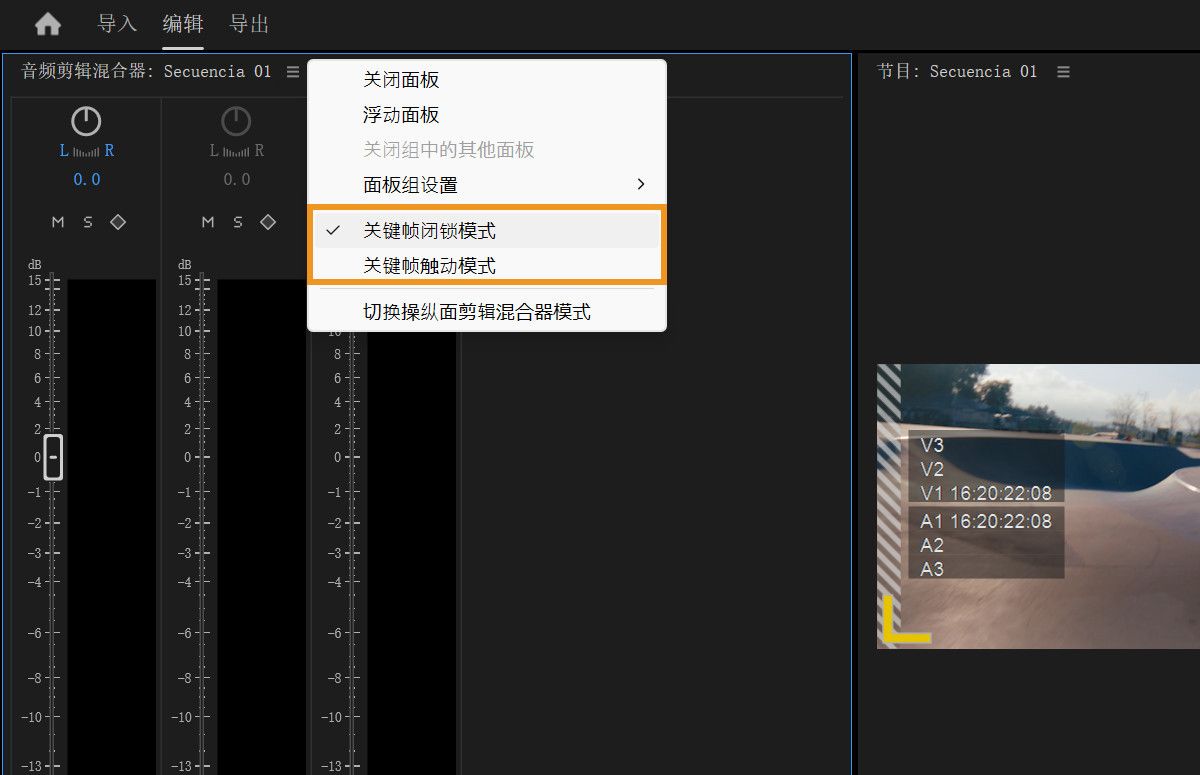Click the L/R pan indicator of second channel
This screenshot has width=1200, height=775.
coord(236,151)
